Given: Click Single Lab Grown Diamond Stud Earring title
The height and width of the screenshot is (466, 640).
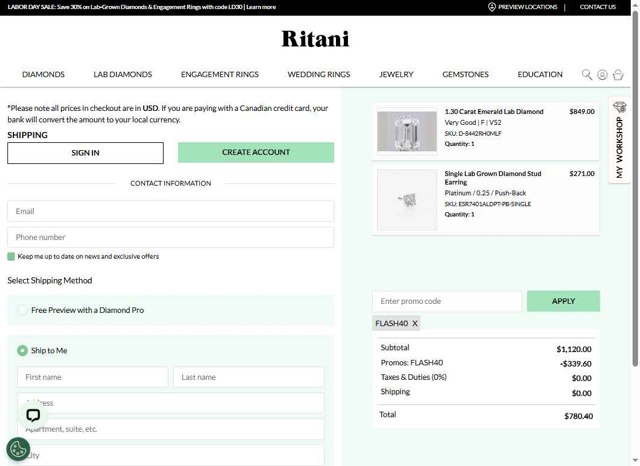Looking at the screenshot, I should click(x=493, y=178).
